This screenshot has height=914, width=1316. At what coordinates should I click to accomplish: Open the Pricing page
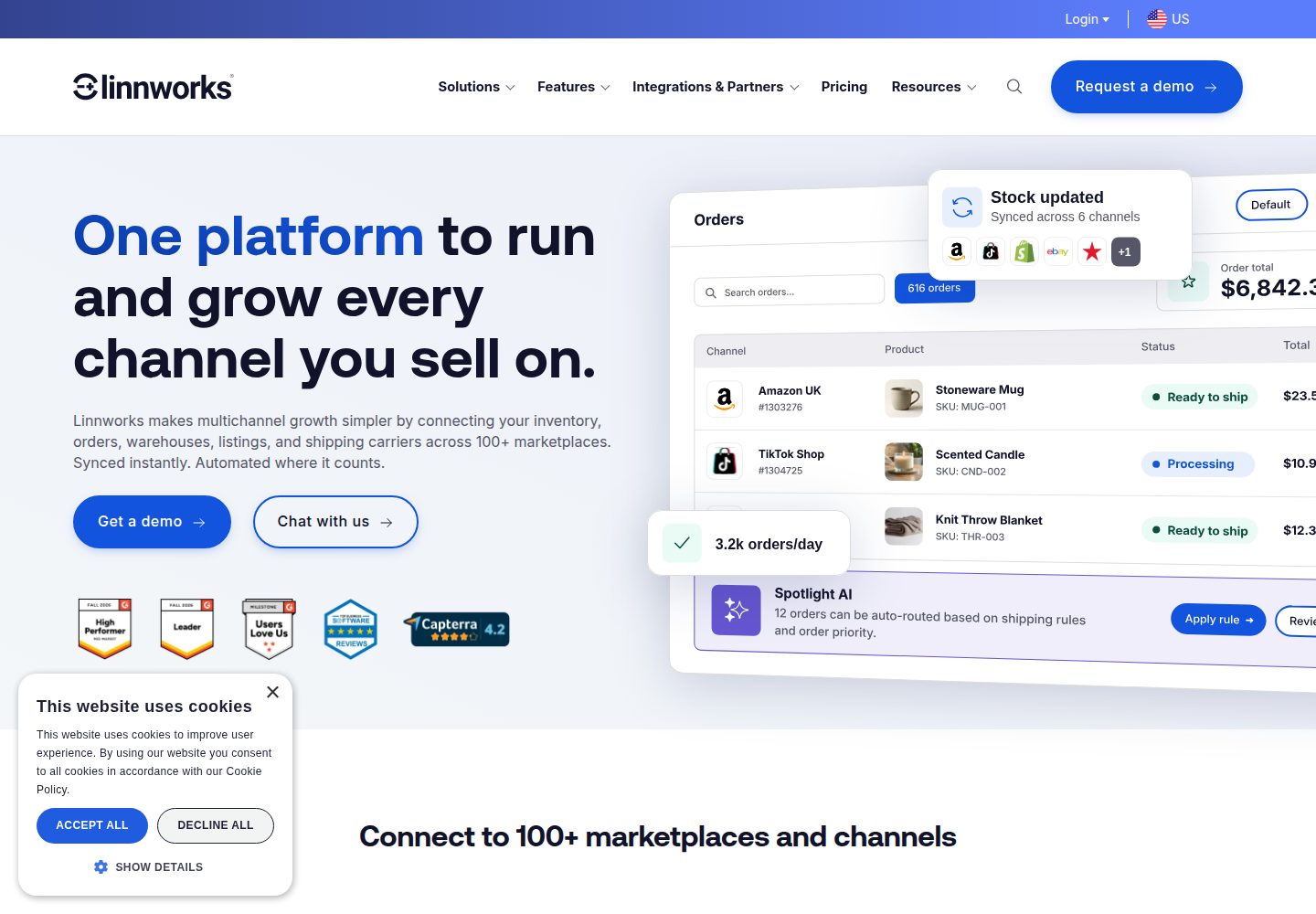tap(844, 87)
